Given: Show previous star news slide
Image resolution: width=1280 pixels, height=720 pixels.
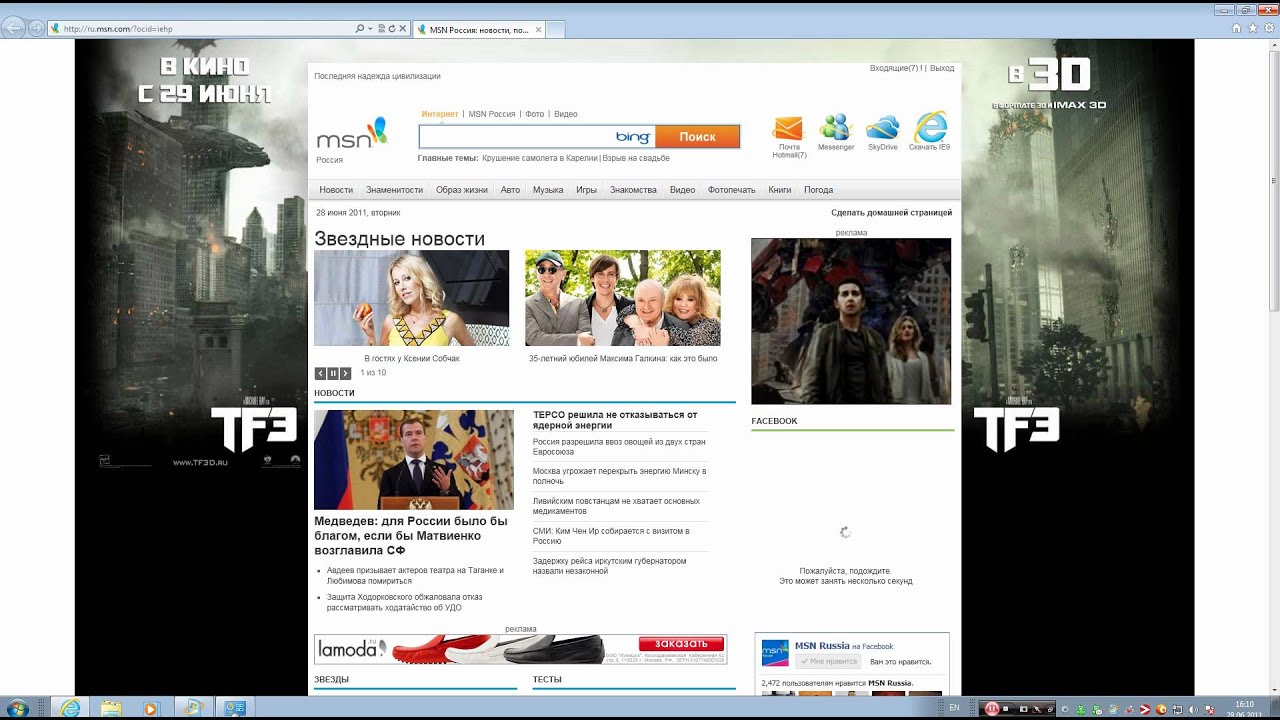Looking at the screenshot, I should (320, 373).
